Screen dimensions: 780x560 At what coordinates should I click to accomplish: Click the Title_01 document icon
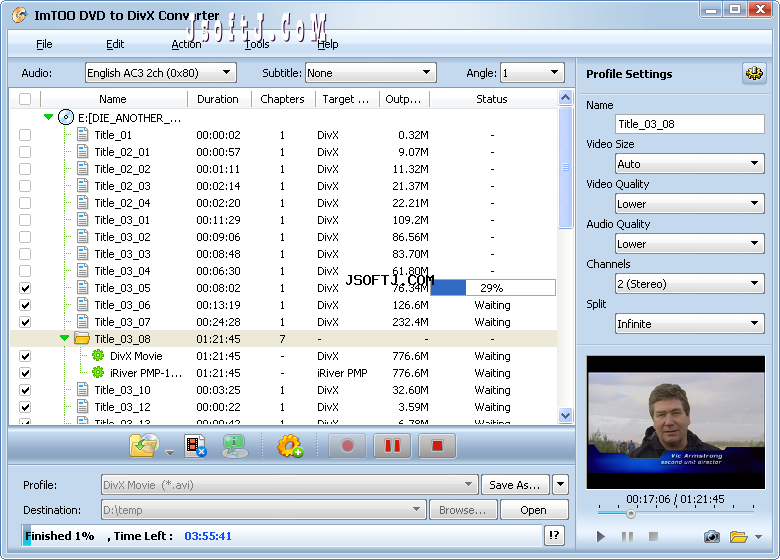83,134
